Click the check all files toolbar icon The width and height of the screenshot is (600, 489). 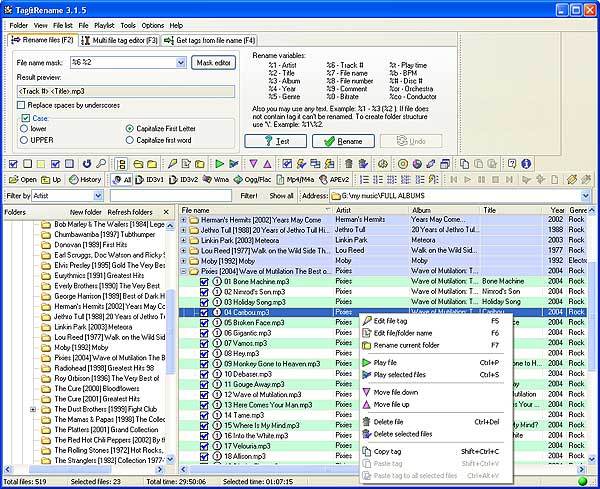tap(13, 164)
